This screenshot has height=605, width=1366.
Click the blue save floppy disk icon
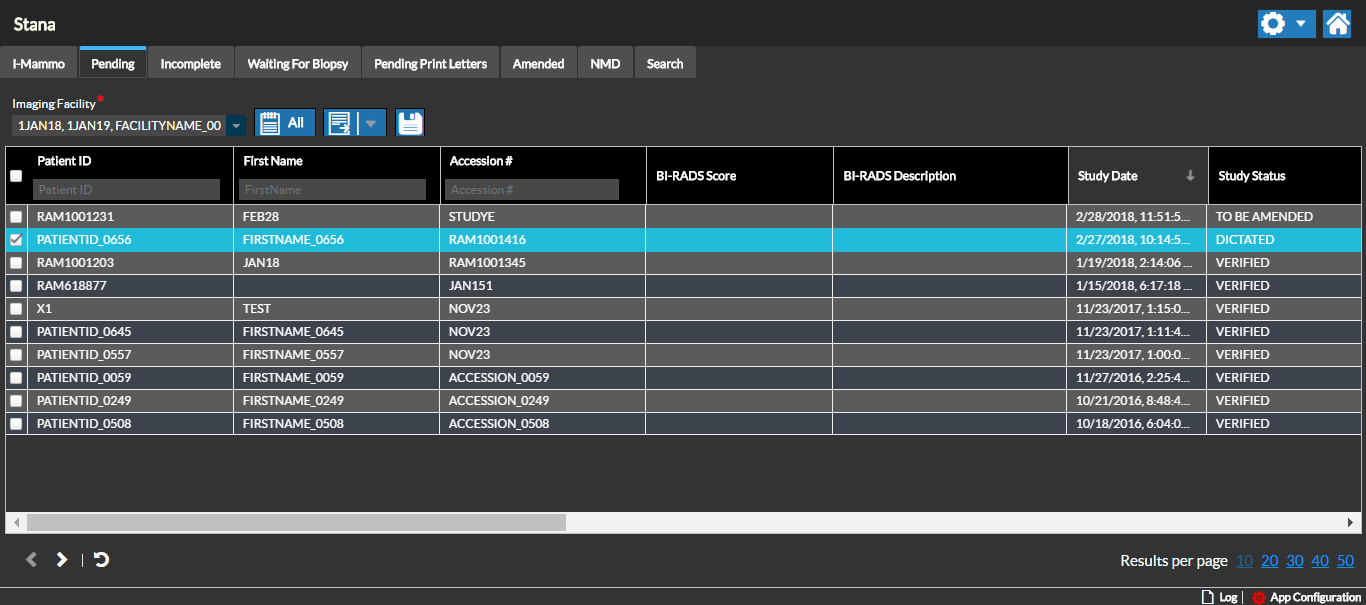click(410, 123)
